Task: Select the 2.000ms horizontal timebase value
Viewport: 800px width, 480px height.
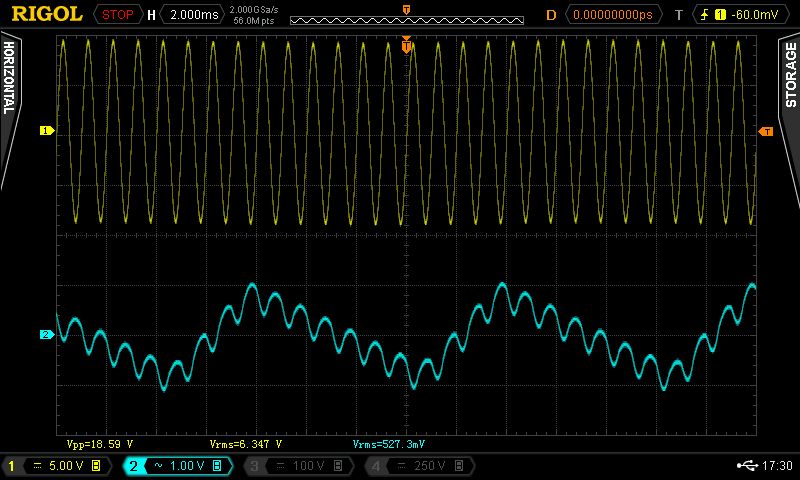Action: [x=192, y=14]
